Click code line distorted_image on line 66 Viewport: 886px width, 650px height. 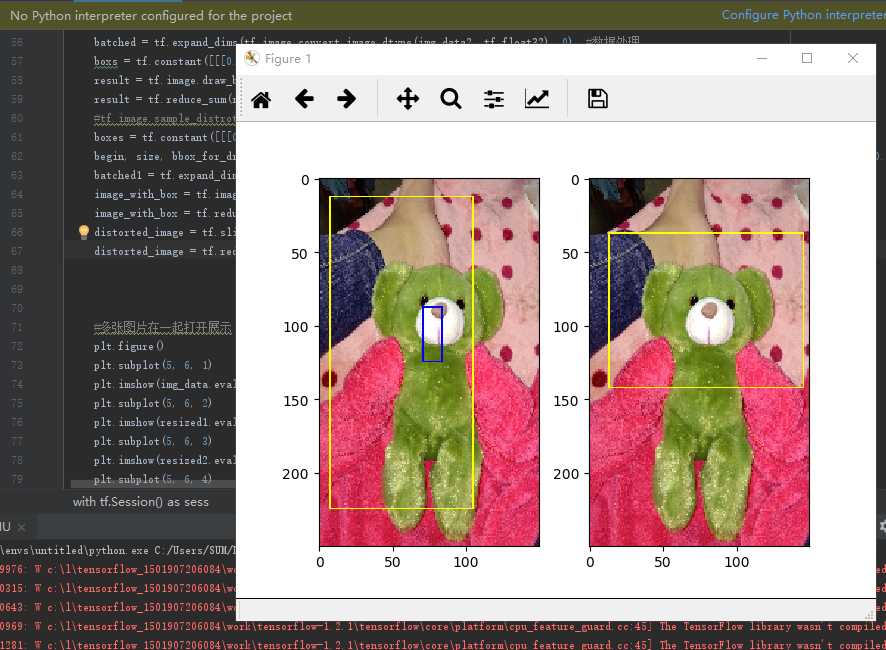pos(164,232)
